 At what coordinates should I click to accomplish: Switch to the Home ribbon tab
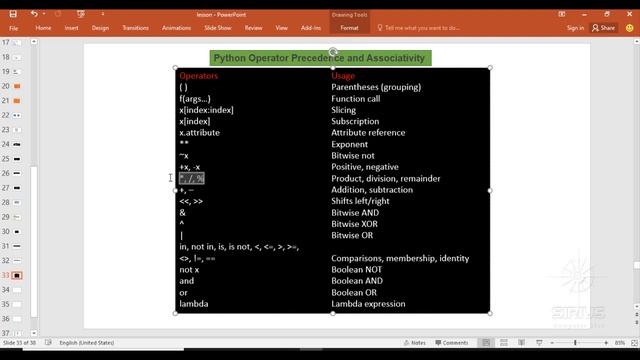43,28
